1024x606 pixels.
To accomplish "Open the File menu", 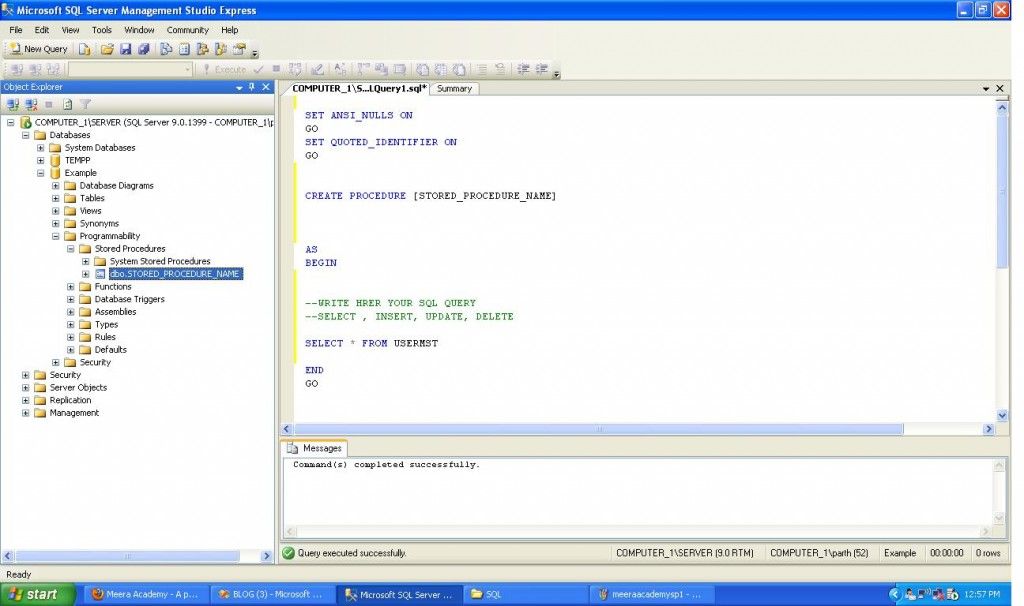I will point(16,30).
